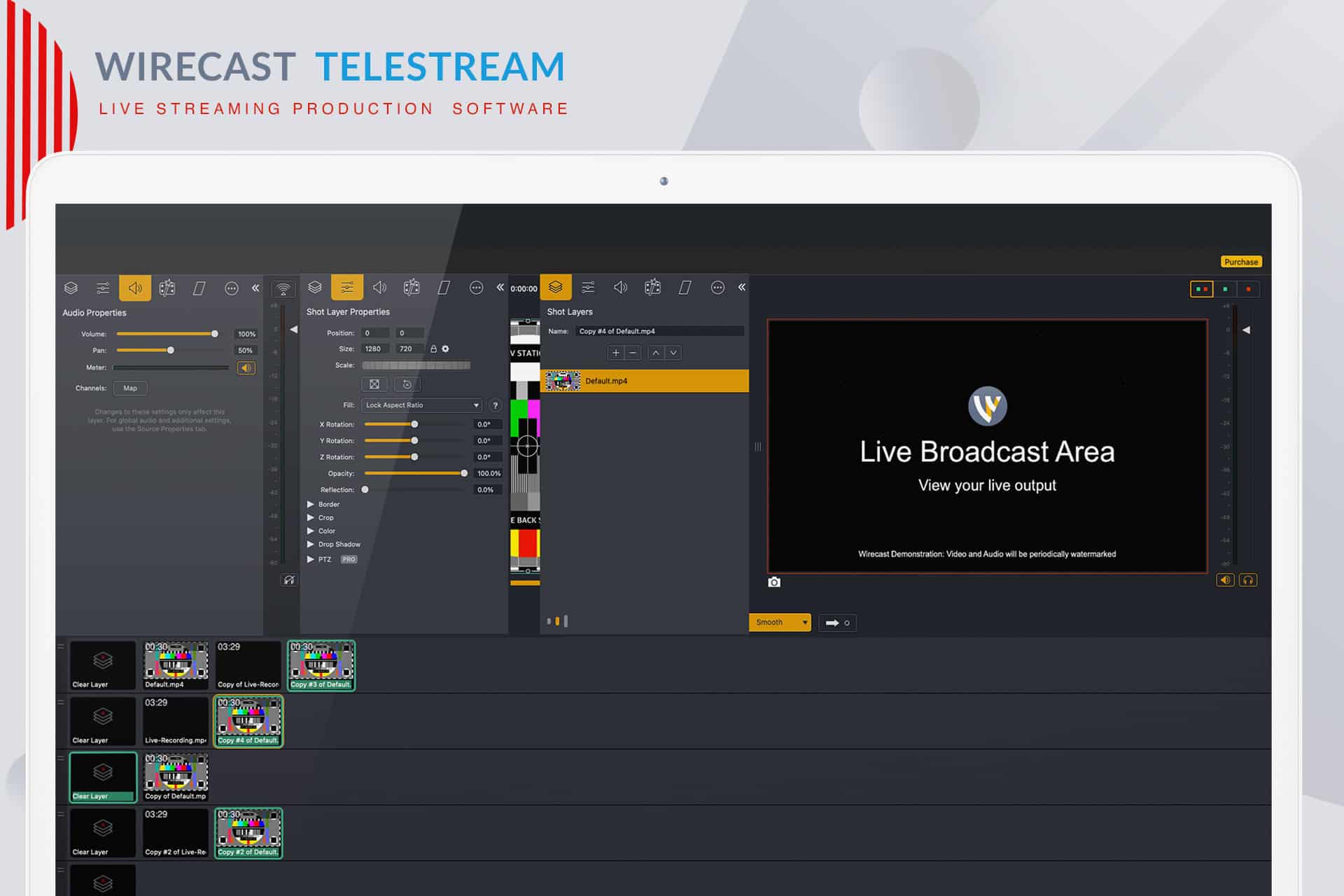Click the Name field showing Copy #4 of Default.mp4
This screenshot has height=896, width=1344.
(659, 331)
